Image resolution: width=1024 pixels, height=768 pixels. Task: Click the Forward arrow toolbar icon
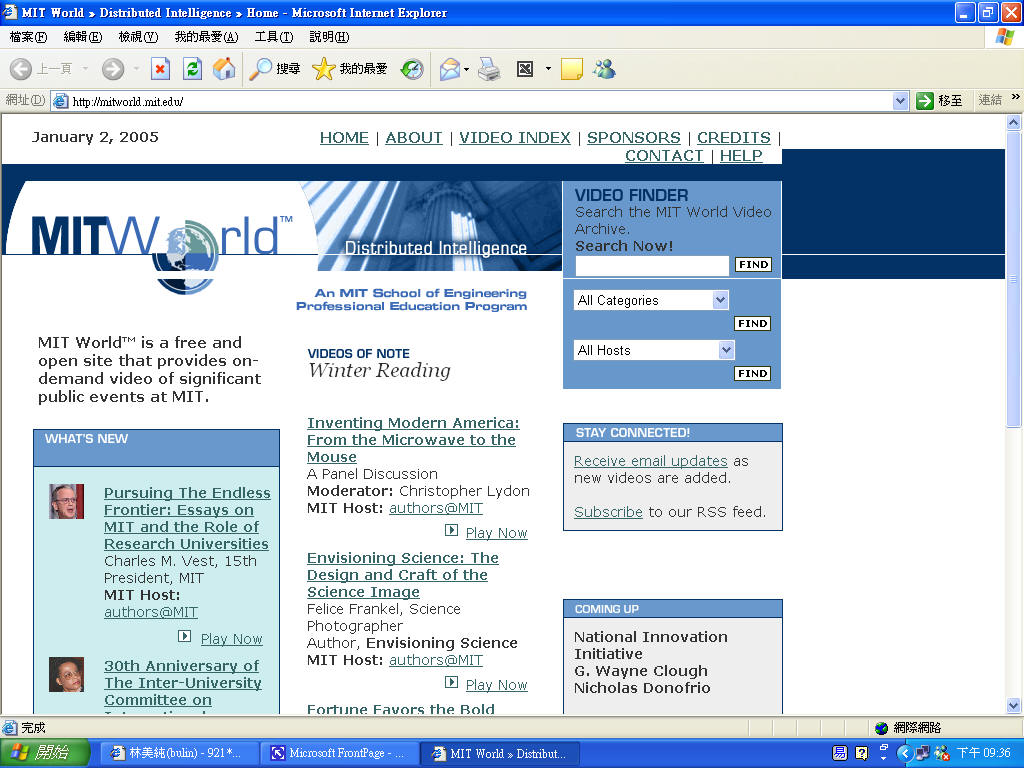coord(113,69)
